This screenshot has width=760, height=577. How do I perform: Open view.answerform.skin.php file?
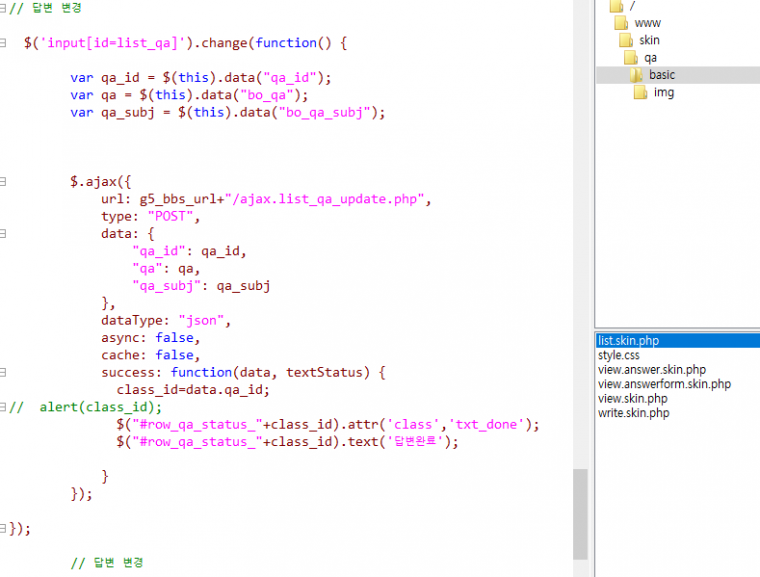(664, 384)
